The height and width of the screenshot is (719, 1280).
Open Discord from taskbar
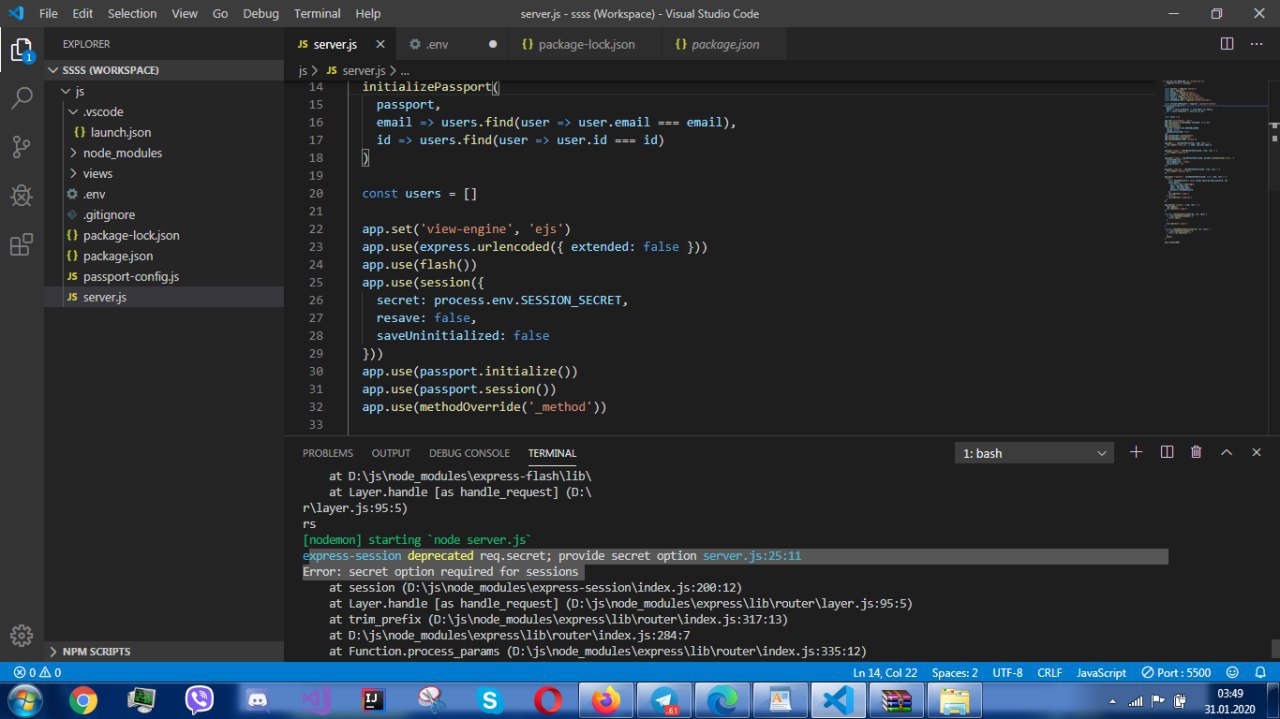click(258, 700)
